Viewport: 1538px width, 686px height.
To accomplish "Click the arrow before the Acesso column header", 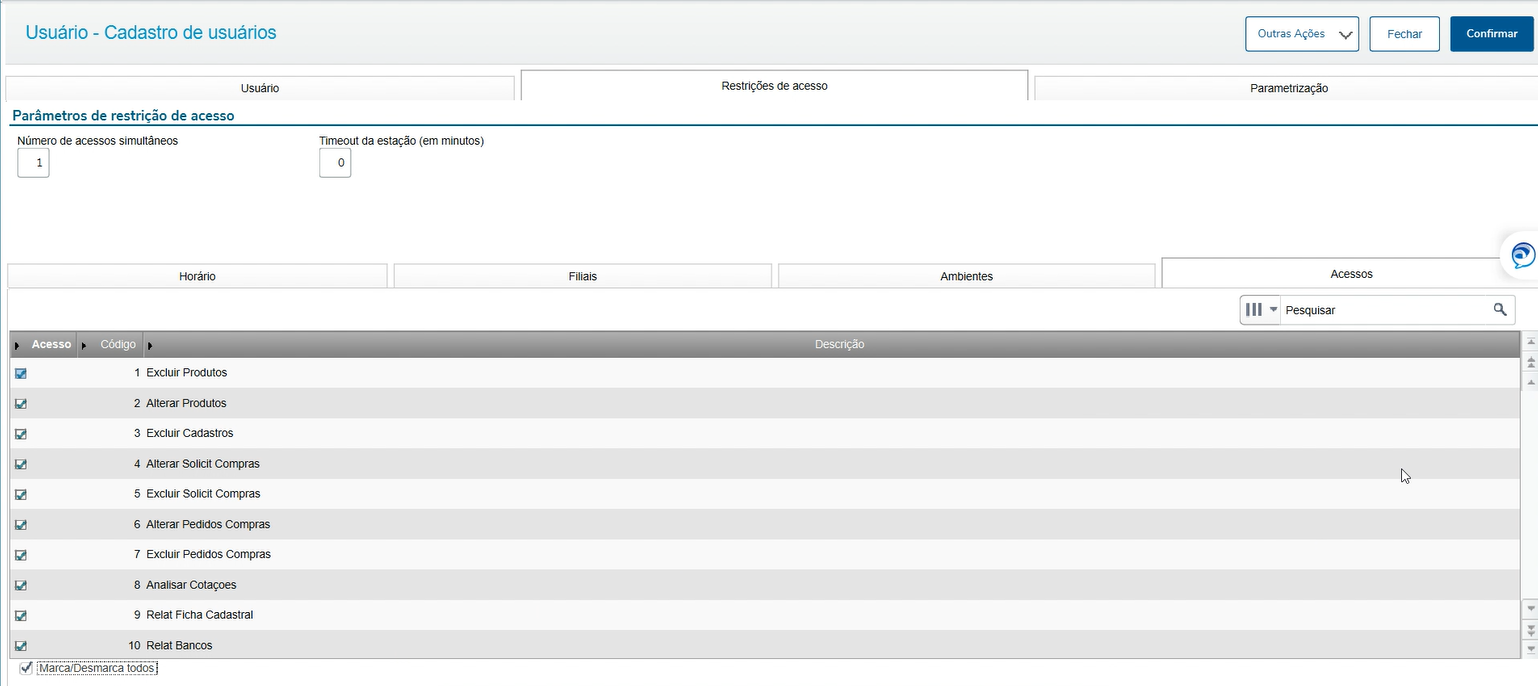I will click(18, 345).
